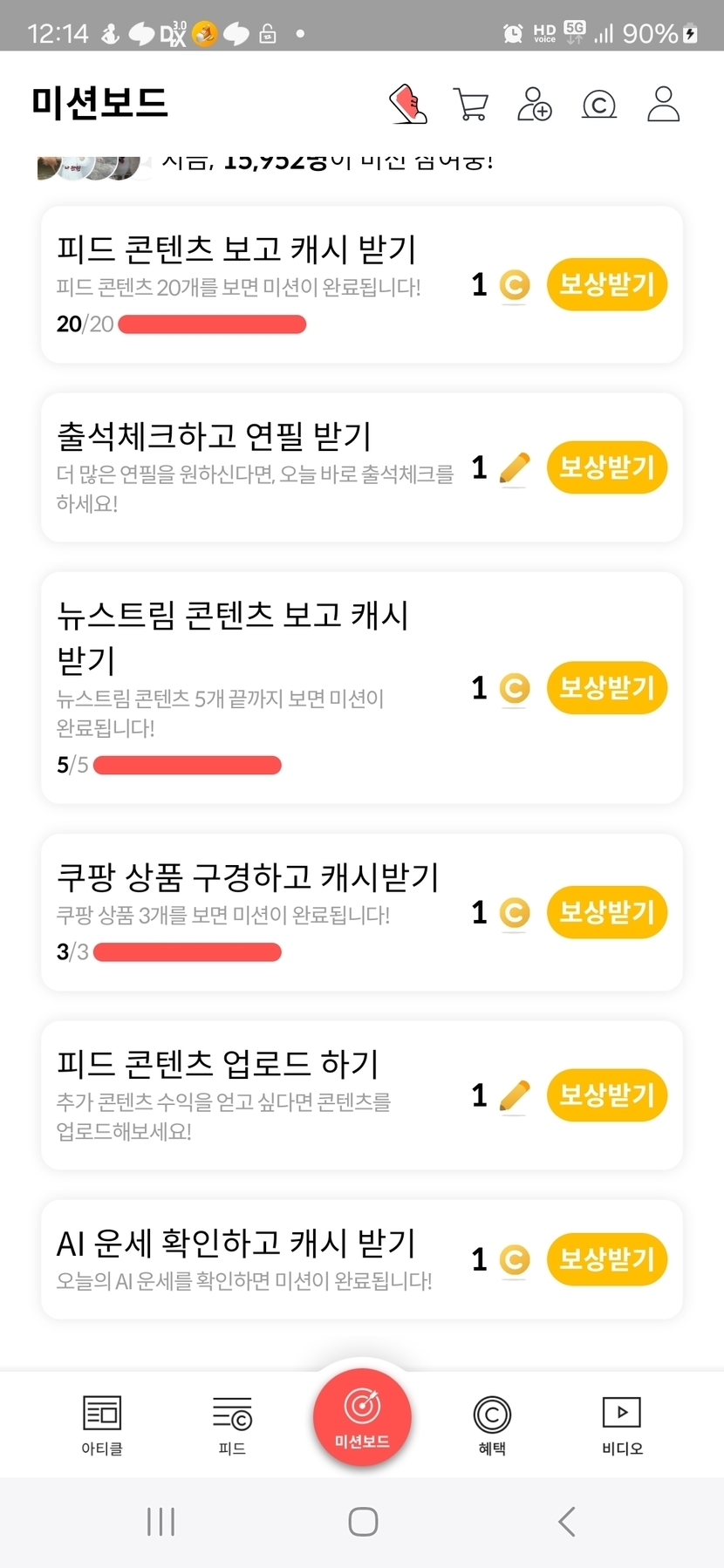Viewport: 724px width, 1568px height.
Task: Claim reward for 출석체크하고 연필 받기
Action: pos(606,467)
